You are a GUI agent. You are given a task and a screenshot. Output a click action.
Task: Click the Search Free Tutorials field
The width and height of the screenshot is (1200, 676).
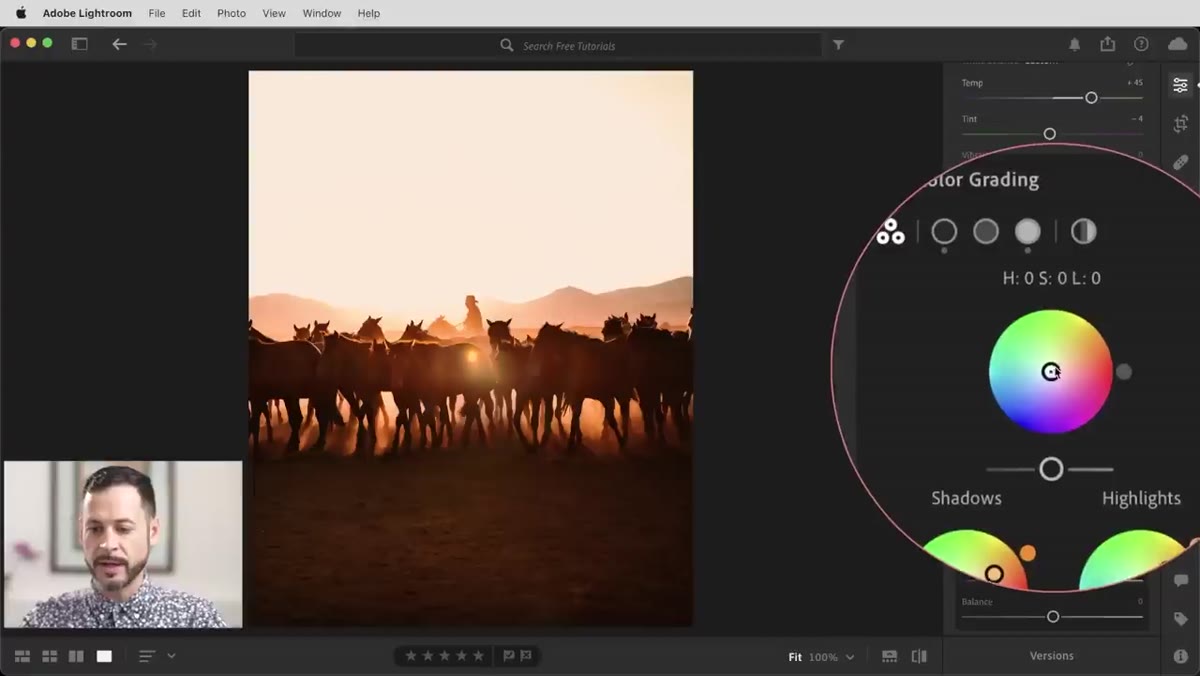[558, 45]
